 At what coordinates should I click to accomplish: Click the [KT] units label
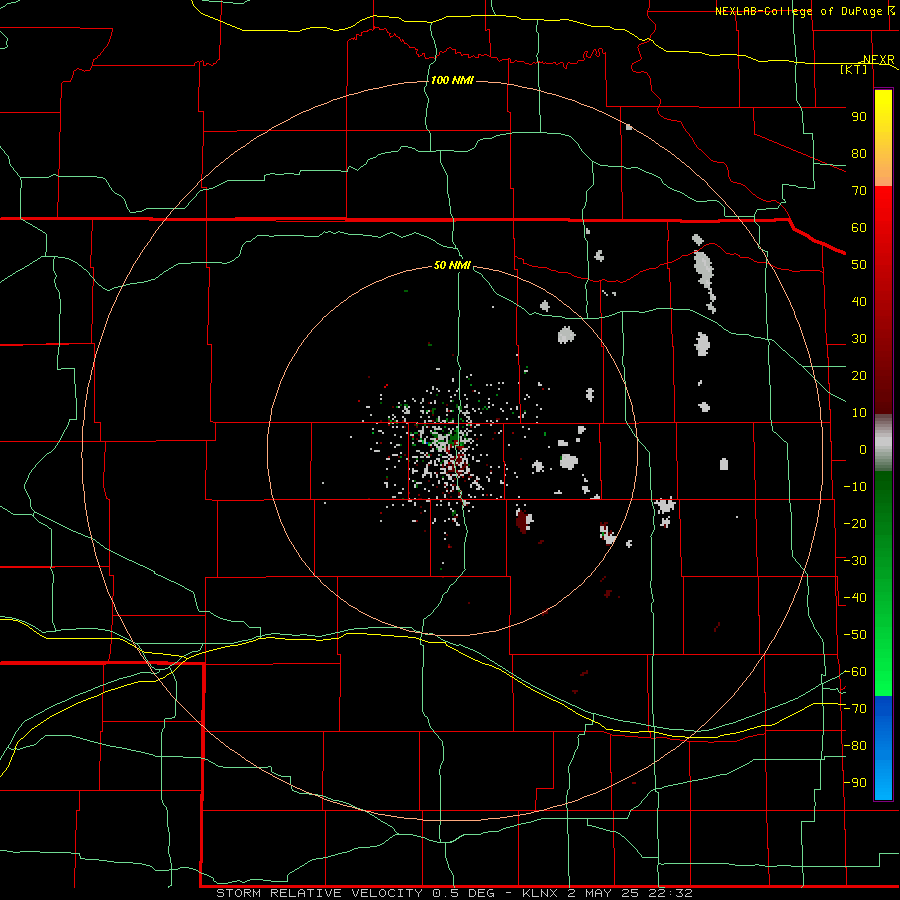click(854, 69)
